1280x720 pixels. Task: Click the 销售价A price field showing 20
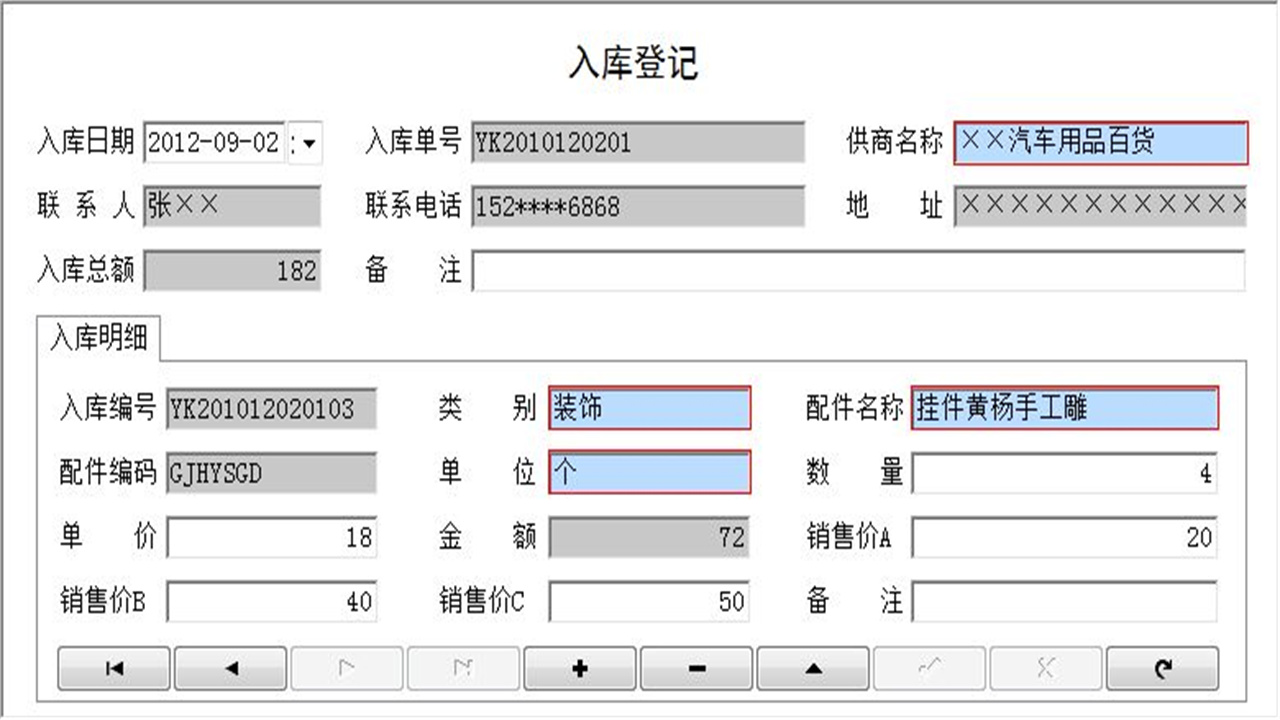point(1065,537)
